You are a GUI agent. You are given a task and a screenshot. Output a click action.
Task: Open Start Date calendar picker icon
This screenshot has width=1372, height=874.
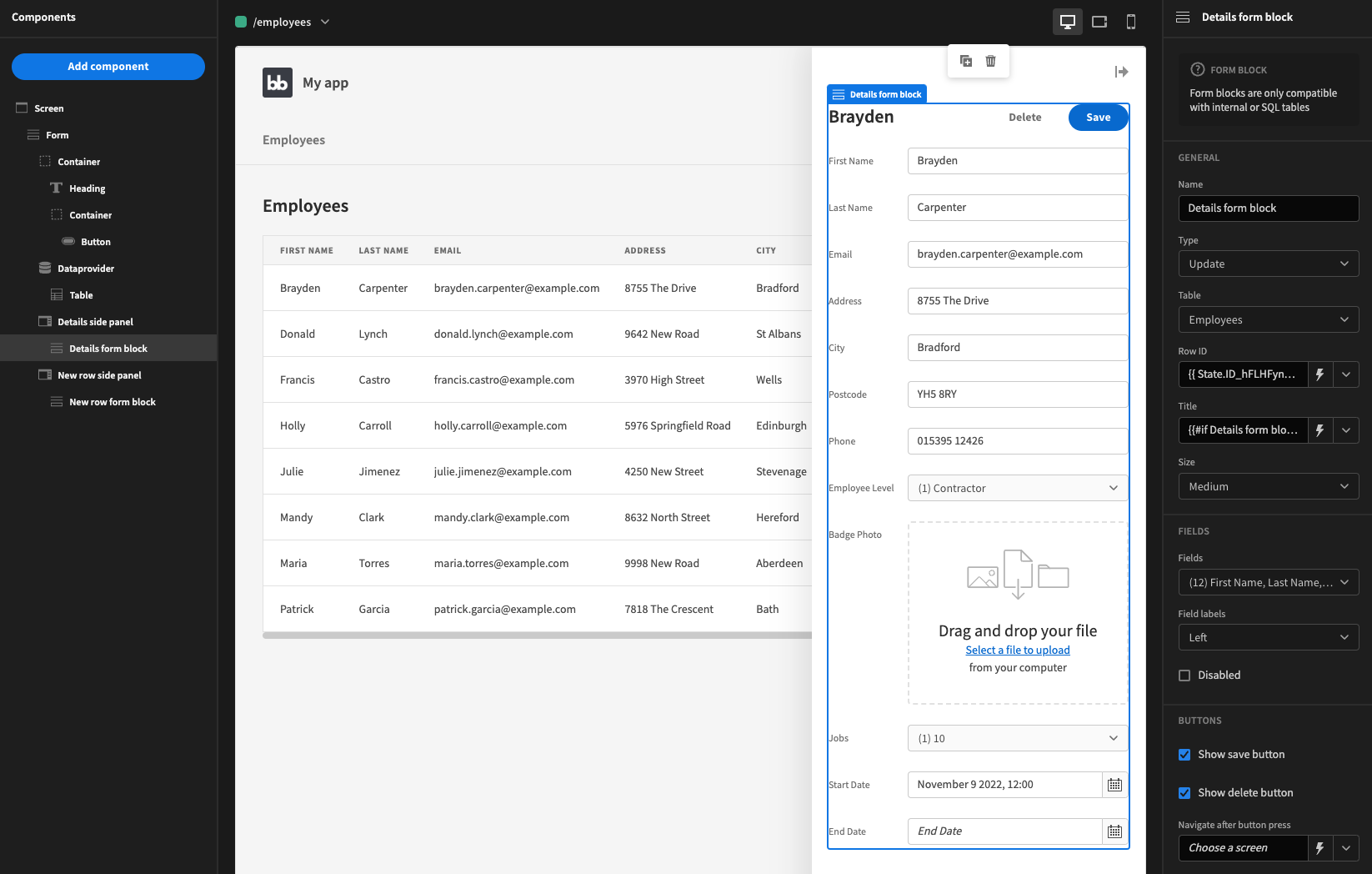coord(1114,785)
